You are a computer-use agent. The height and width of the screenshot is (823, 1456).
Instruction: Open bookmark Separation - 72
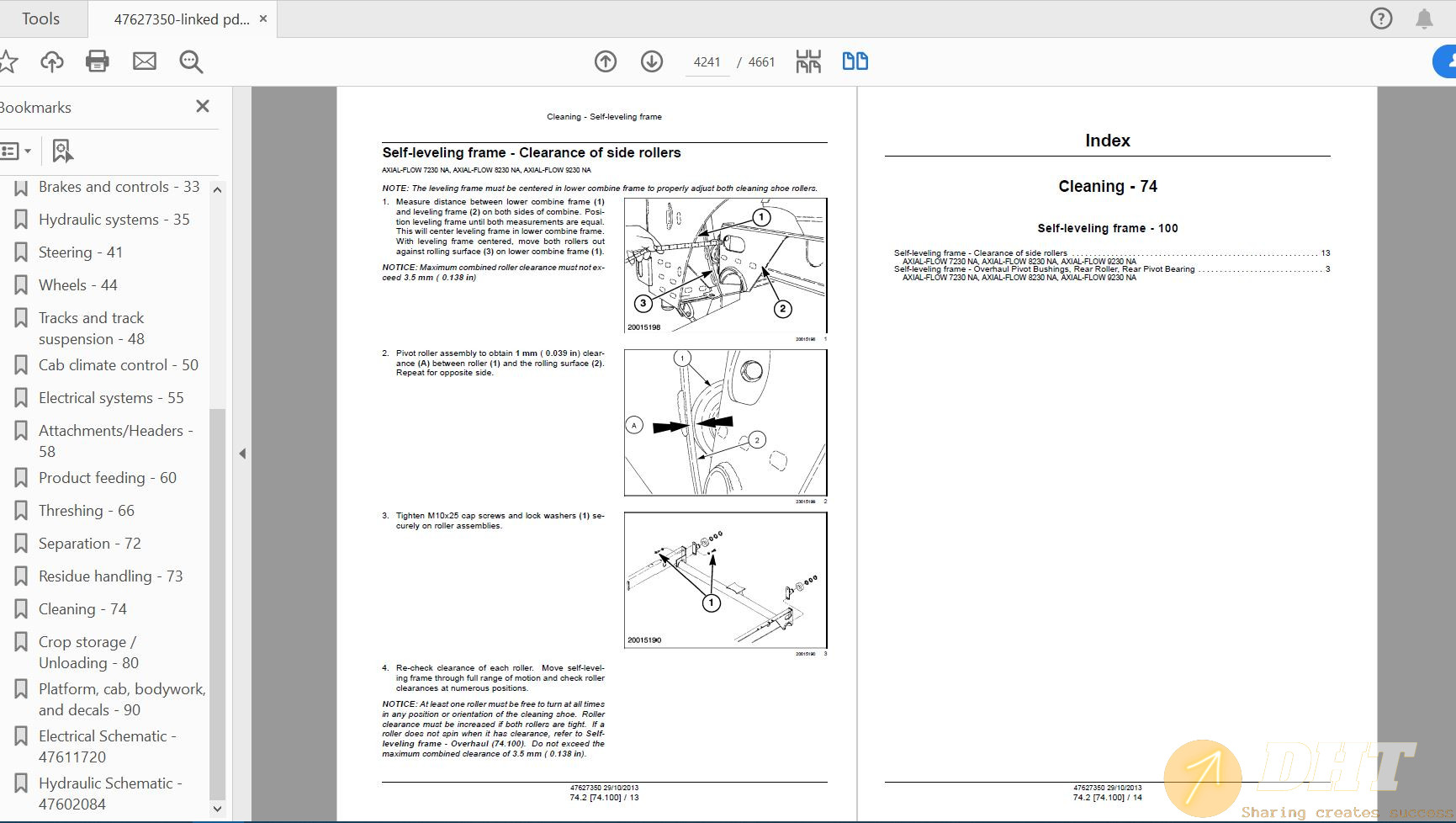90,544
